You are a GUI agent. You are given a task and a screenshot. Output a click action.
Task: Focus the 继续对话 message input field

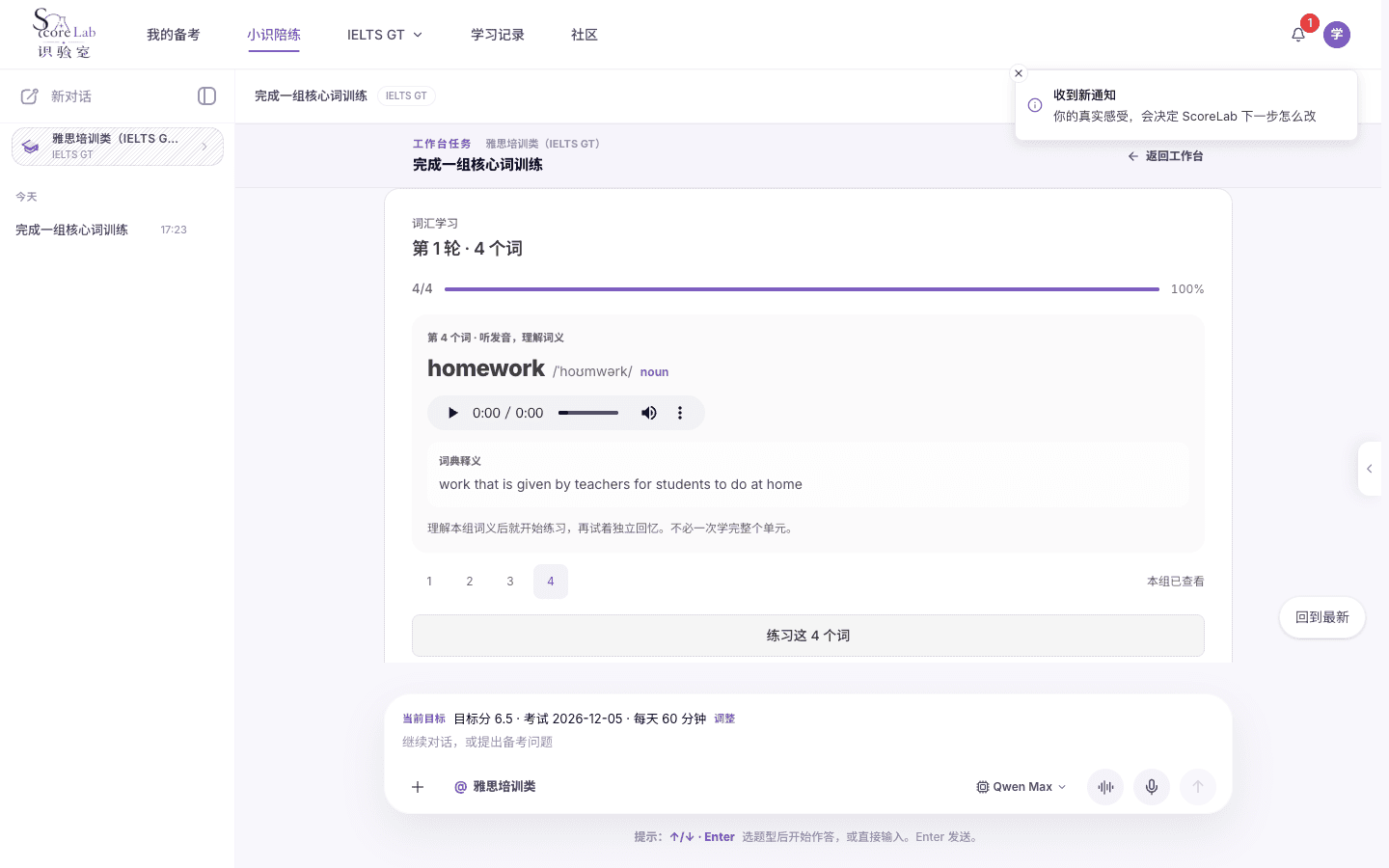[808, 743]
